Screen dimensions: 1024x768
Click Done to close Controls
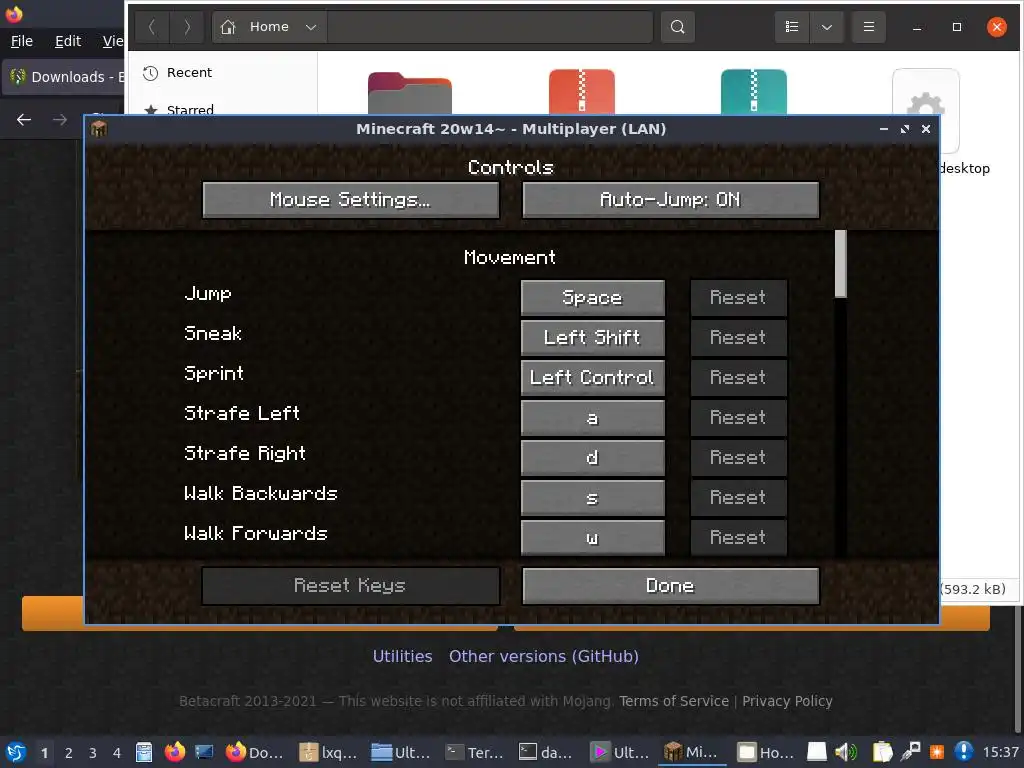[671, 586]
